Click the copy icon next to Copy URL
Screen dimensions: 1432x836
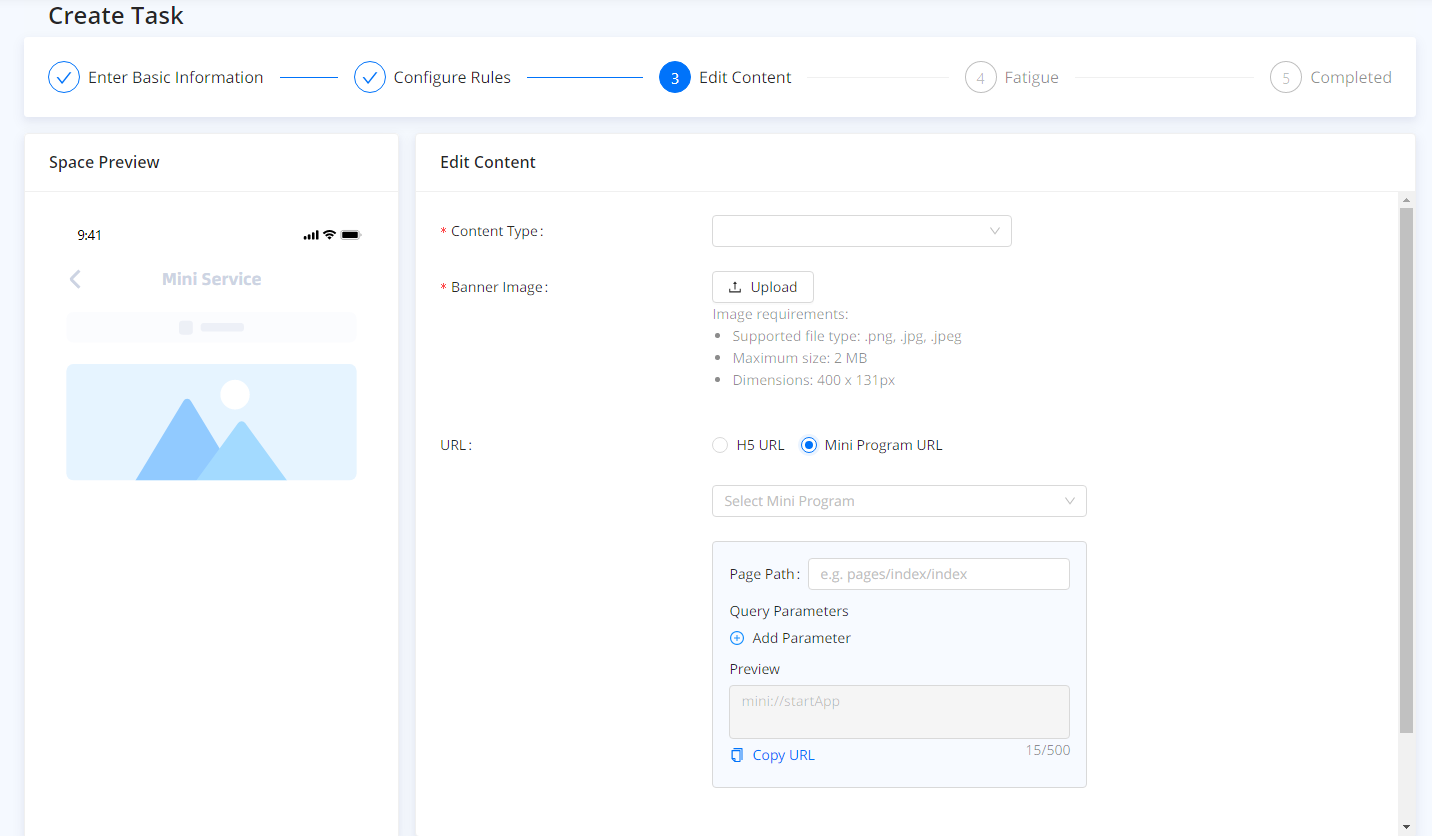pos(737,755)
